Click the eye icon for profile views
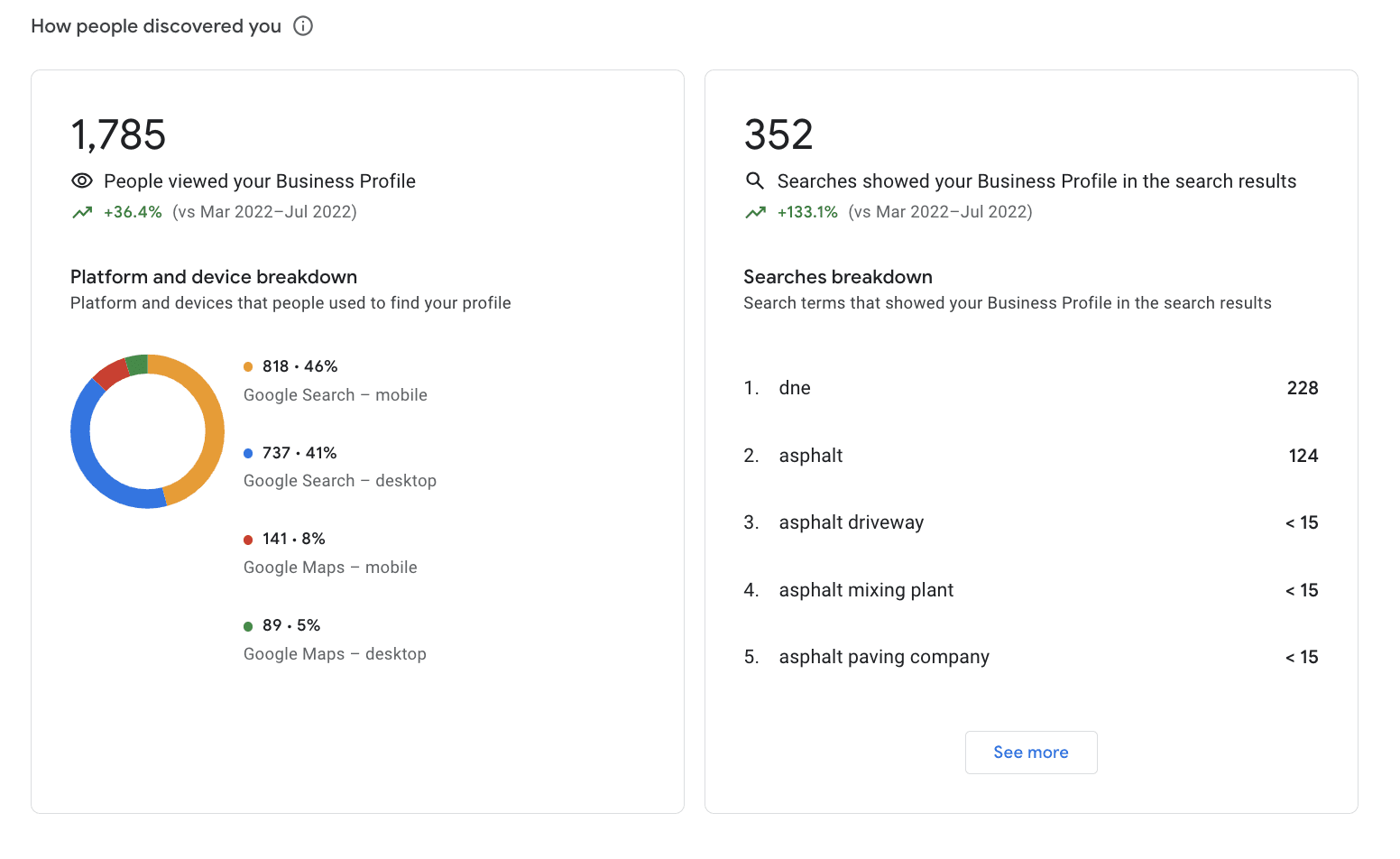 (82, 181)
